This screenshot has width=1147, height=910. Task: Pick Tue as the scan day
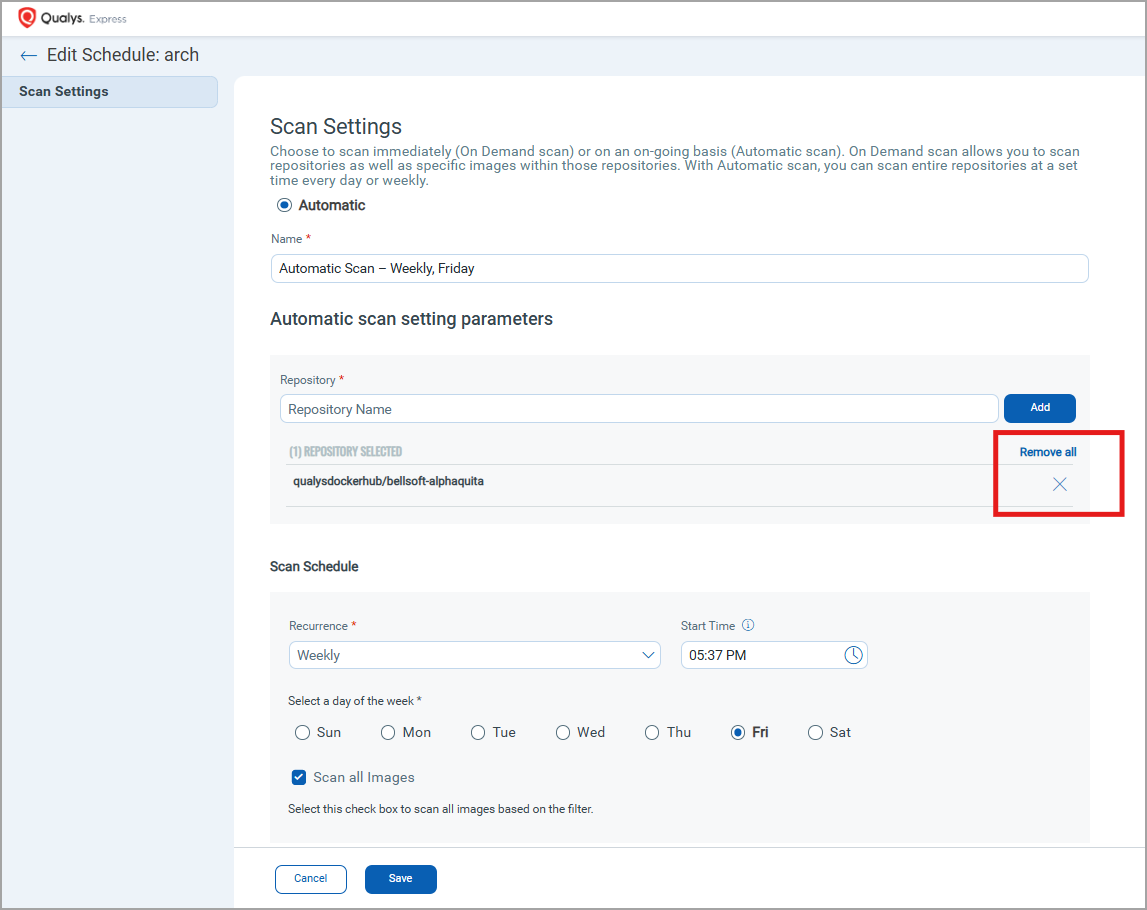pos(478,732)
